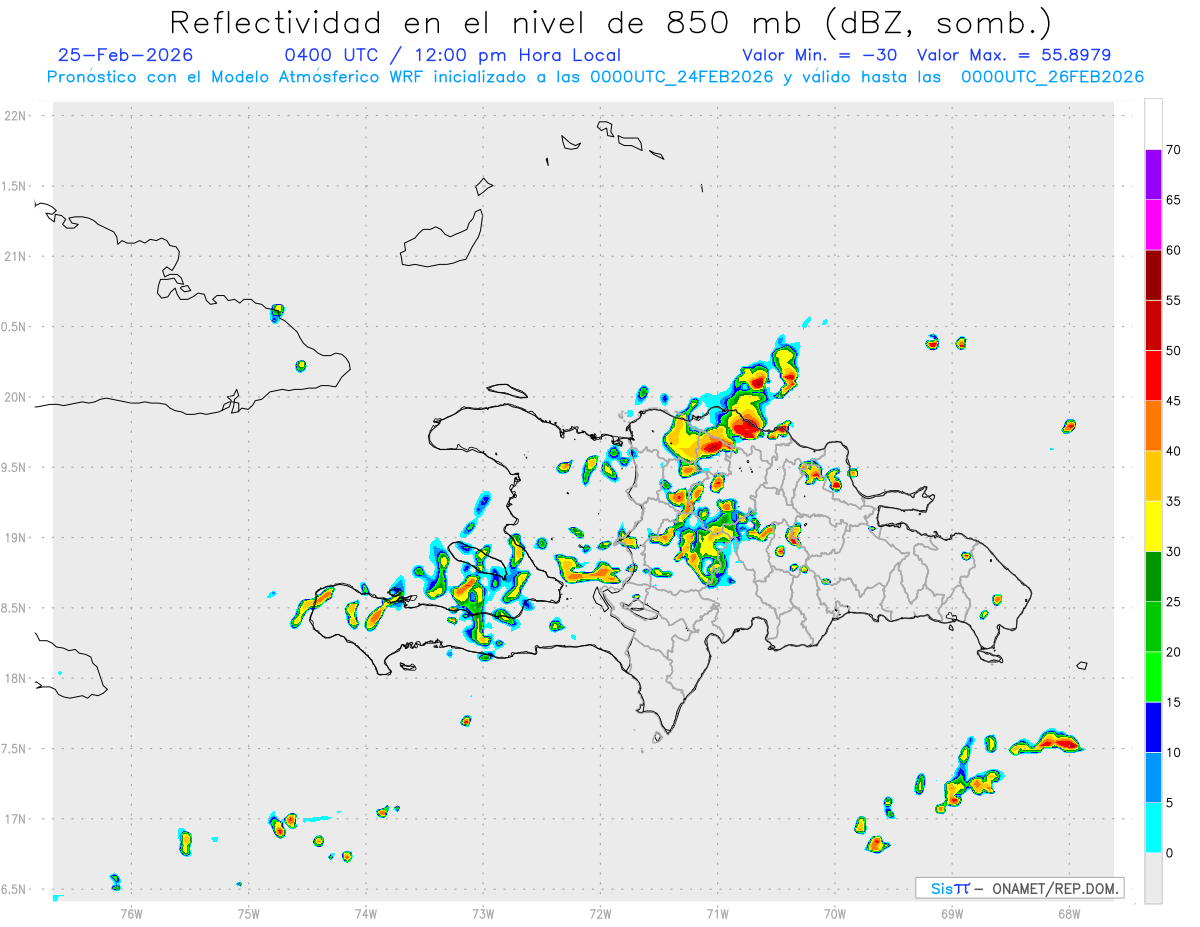Click the '50' colorbar label
Image resolution: width=1200 pixels, height=927 pixels.
1173,351
